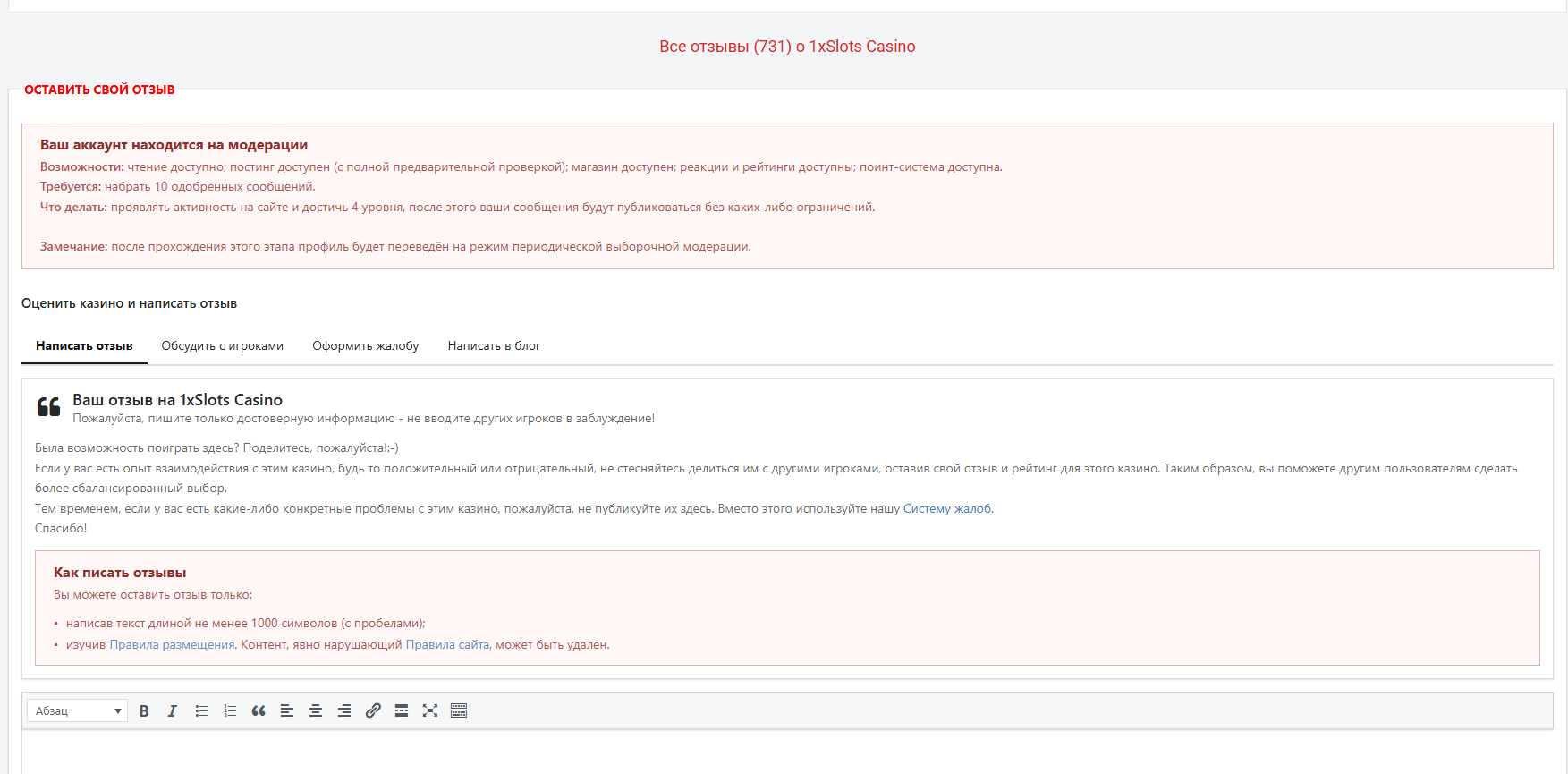Insert the Read More tag
Screen dimensions: 1568x774
click(402, 710)
